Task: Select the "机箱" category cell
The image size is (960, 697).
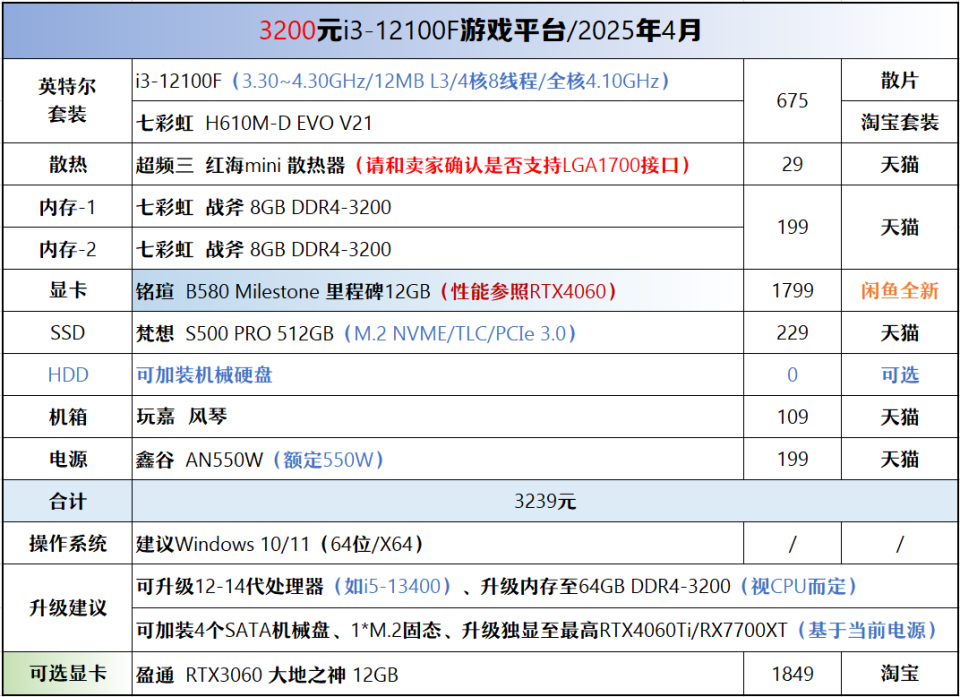Action: 67,417
